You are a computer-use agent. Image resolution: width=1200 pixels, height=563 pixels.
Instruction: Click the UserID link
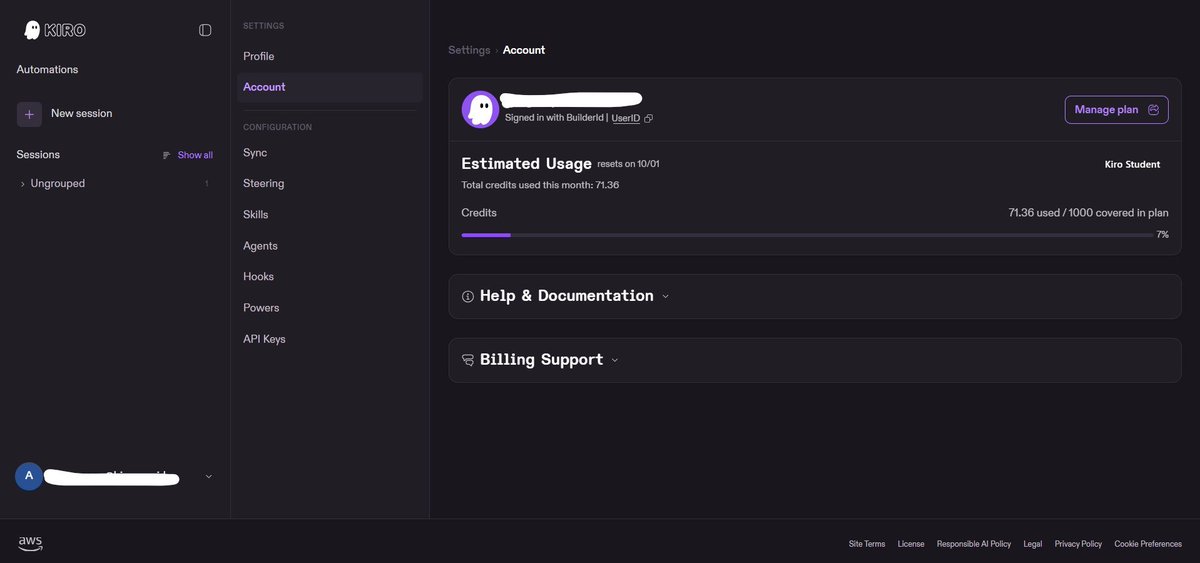[x=626, y=118]
